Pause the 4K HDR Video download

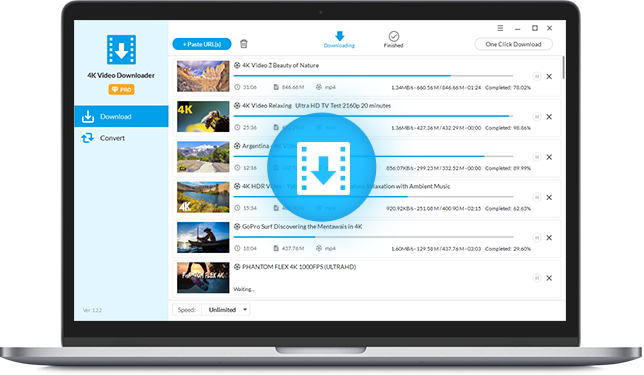pos(537,197)
